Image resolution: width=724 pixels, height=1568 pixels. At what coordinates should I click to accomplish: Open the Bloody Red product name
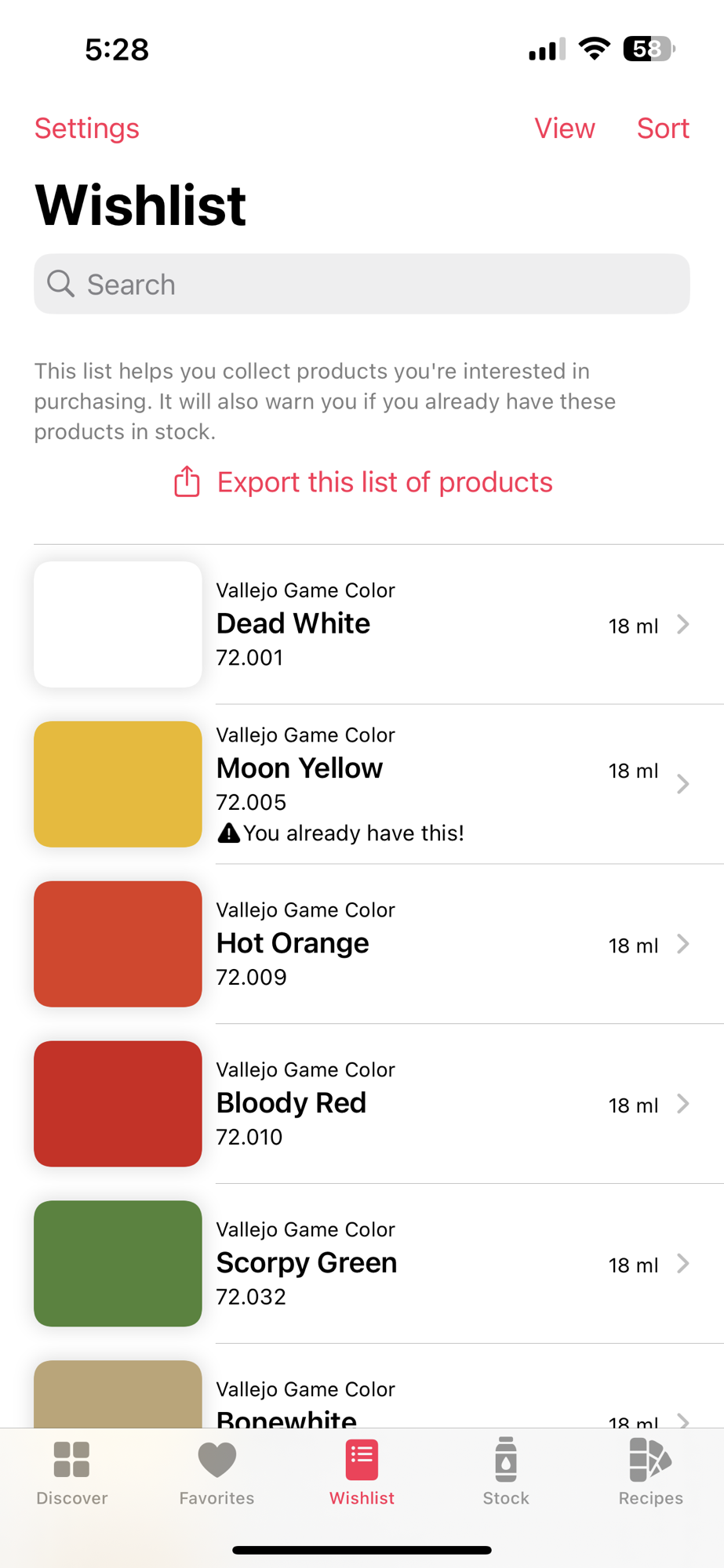coord(291,1103)
